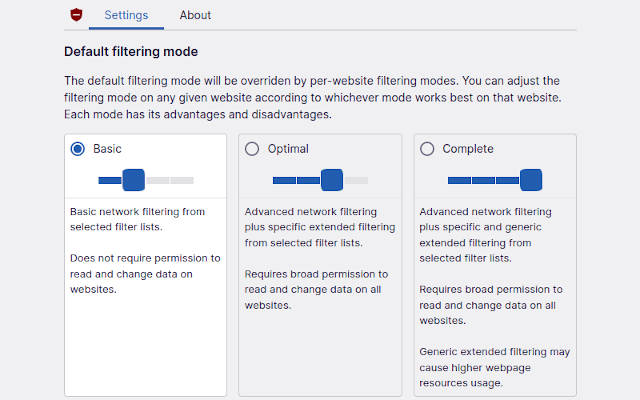Click the first blue segment of Optimal slider
The width and height of the screenshot is (640, 400).
coord(284,180)
